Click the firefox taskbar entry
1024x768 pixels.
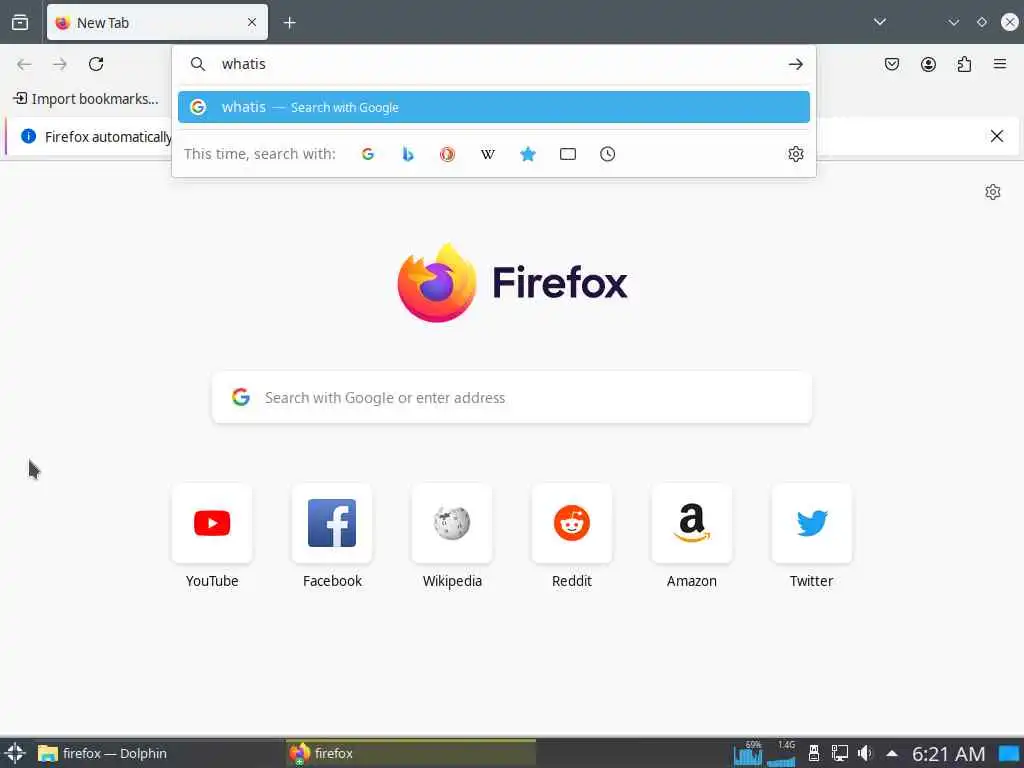pos(410,754)
